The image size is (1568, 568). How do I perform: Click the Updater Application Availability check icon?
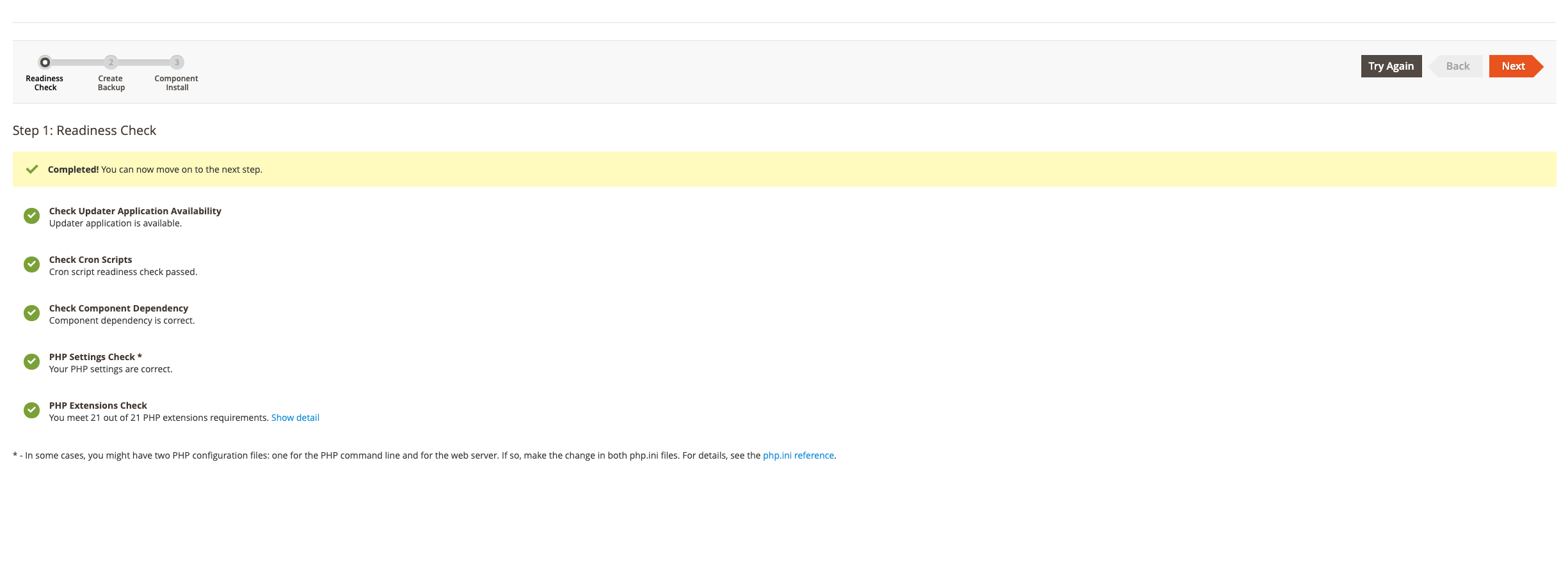(x=31, y=216)
